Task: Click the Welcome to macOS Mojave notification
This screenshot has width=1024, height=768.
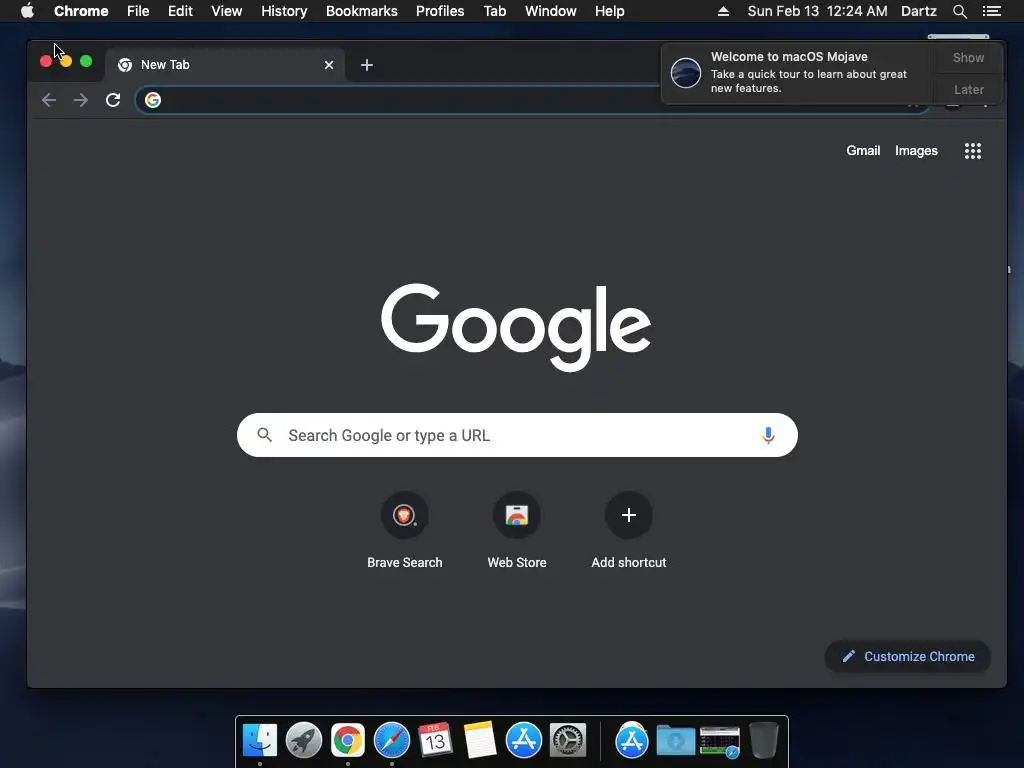Action: (x=797, y=73)
